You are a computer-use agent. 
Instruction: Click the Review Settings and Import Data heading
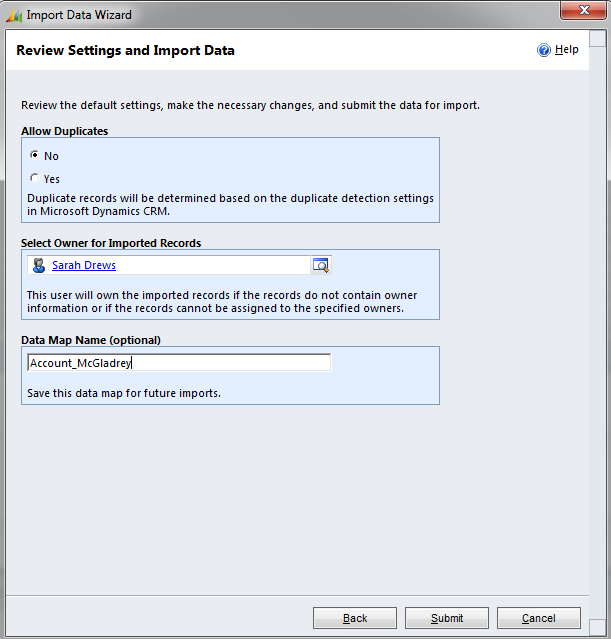tap(126, 50)
